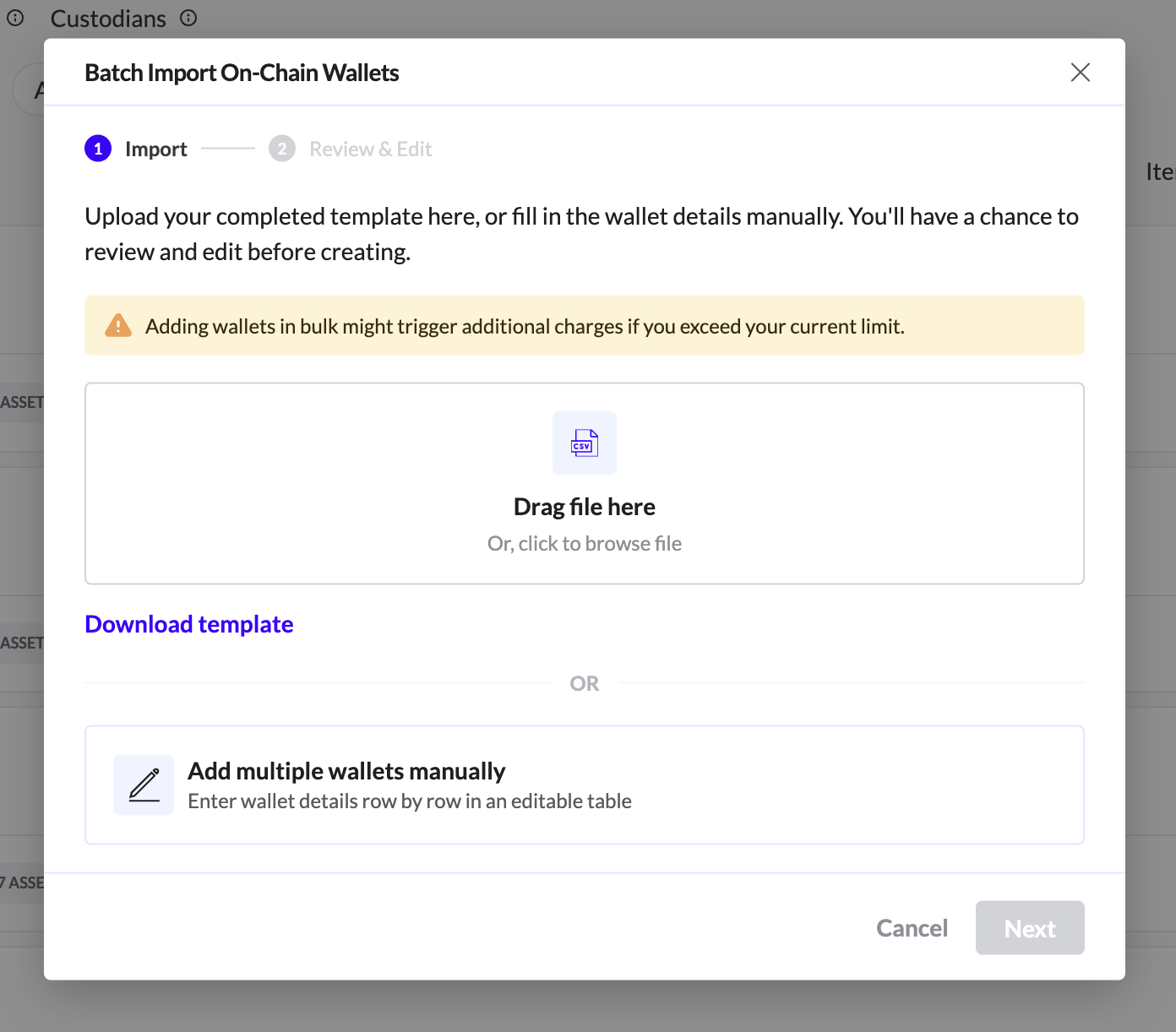The image size is (1176, 1032).
Task: Click 'Or, click to browse file' text
Action: 584,544
